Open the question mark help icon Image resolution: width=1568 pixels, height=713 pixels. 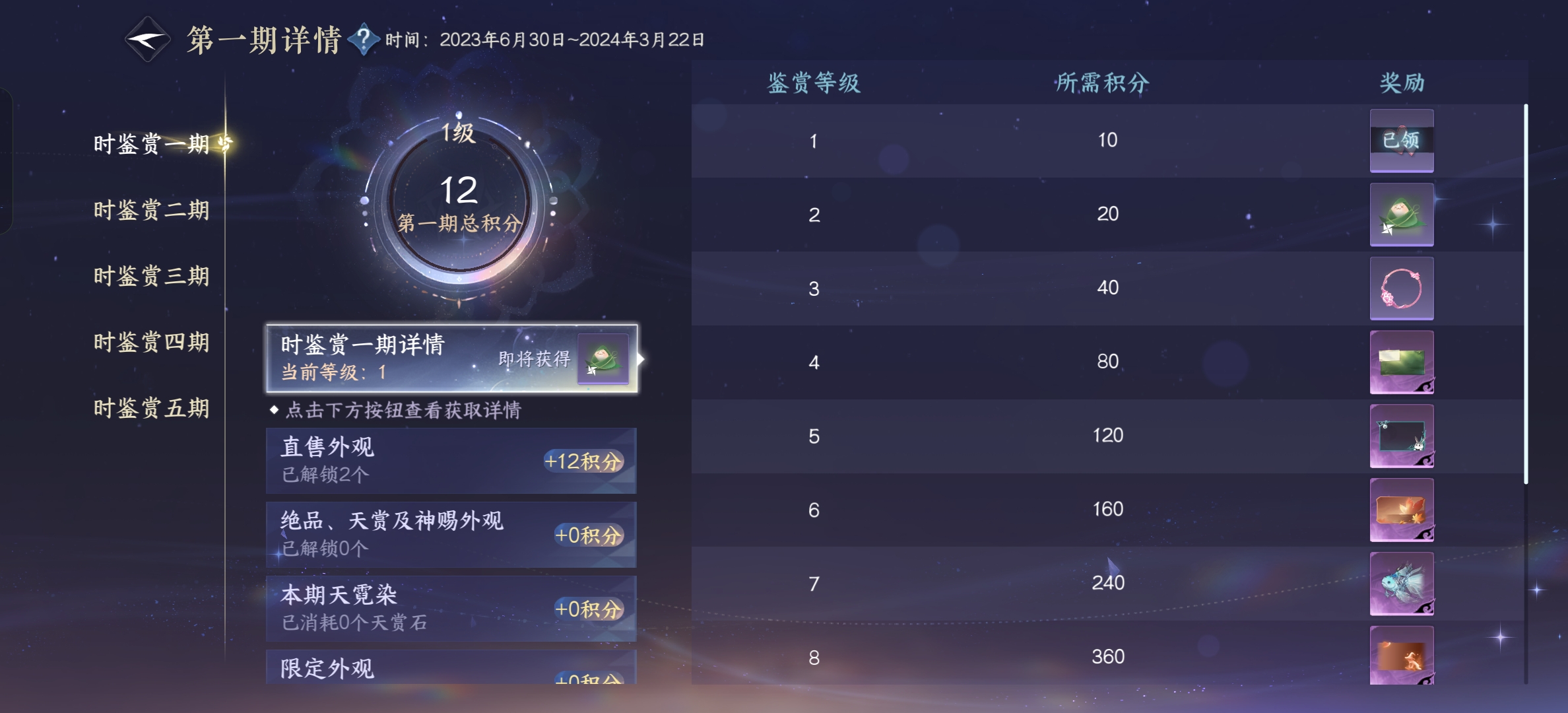tap(363, 39)
